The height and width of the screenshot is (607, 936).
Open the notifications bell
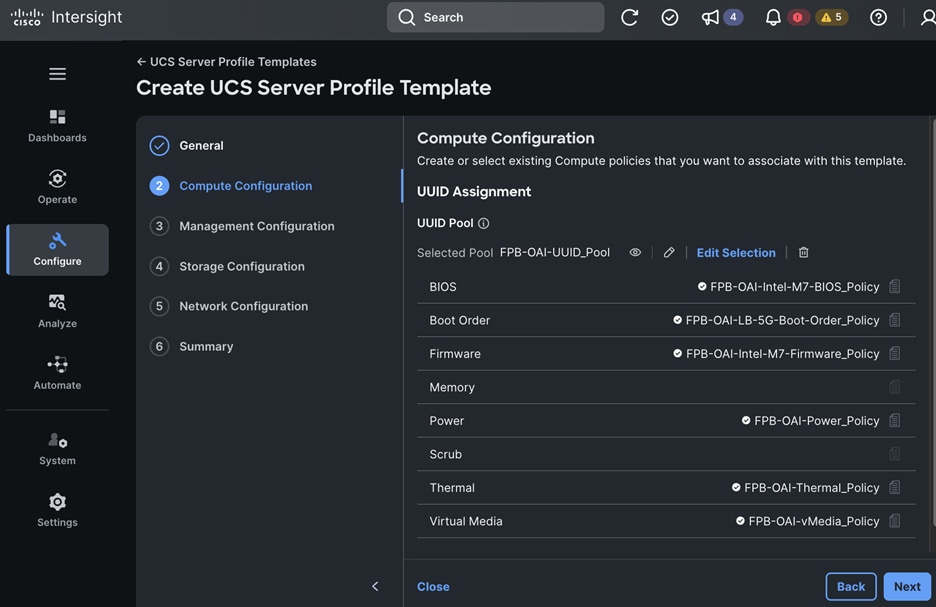point(773,17)
